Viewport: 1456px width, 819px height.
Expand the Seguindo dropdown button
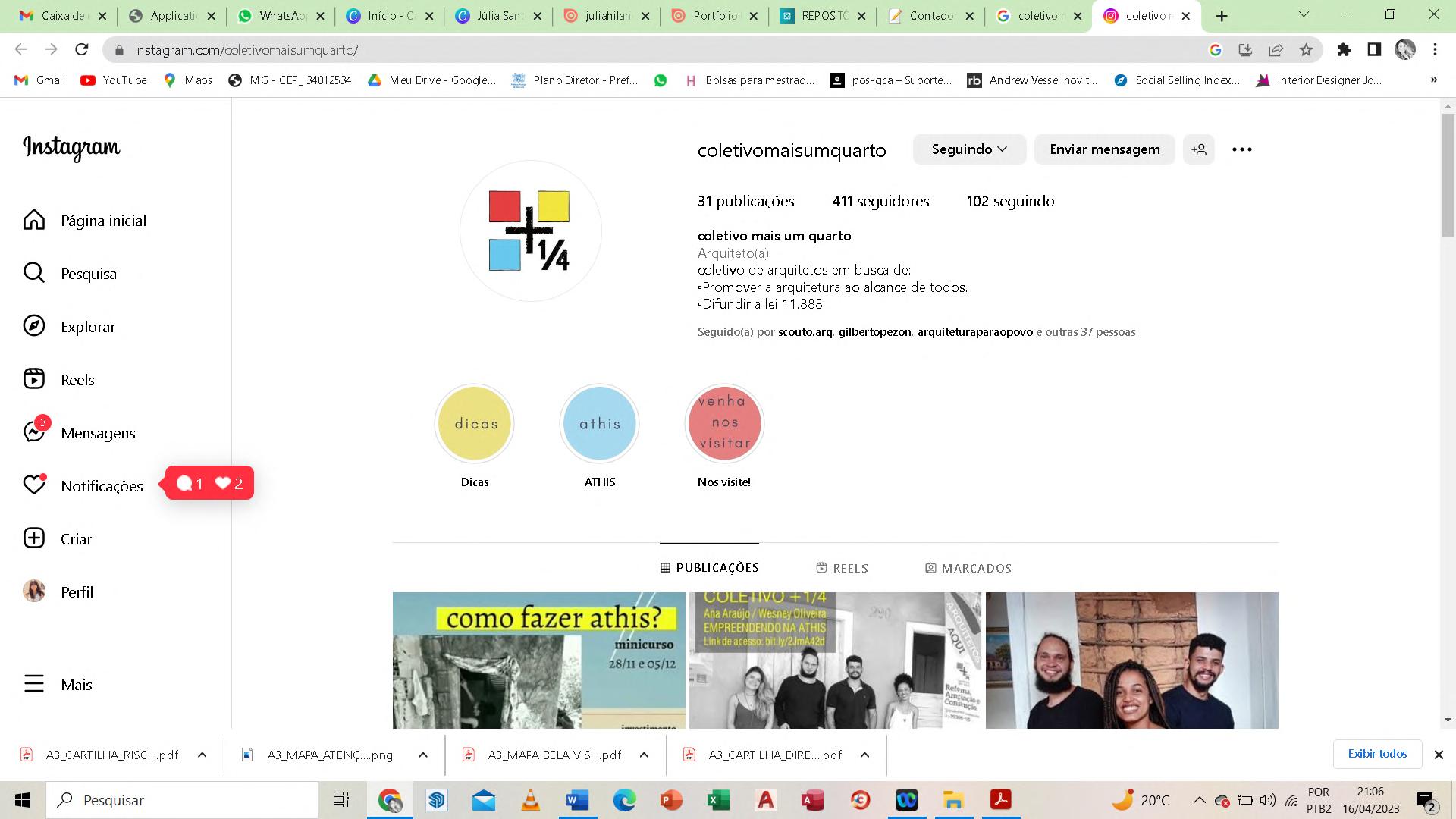coord(969,149)
